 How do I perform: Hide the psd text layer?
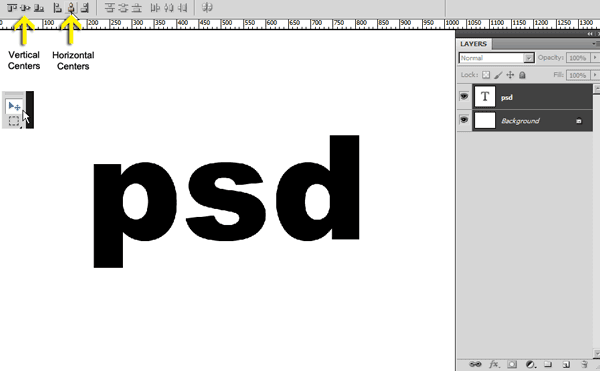tap(464, 96)
